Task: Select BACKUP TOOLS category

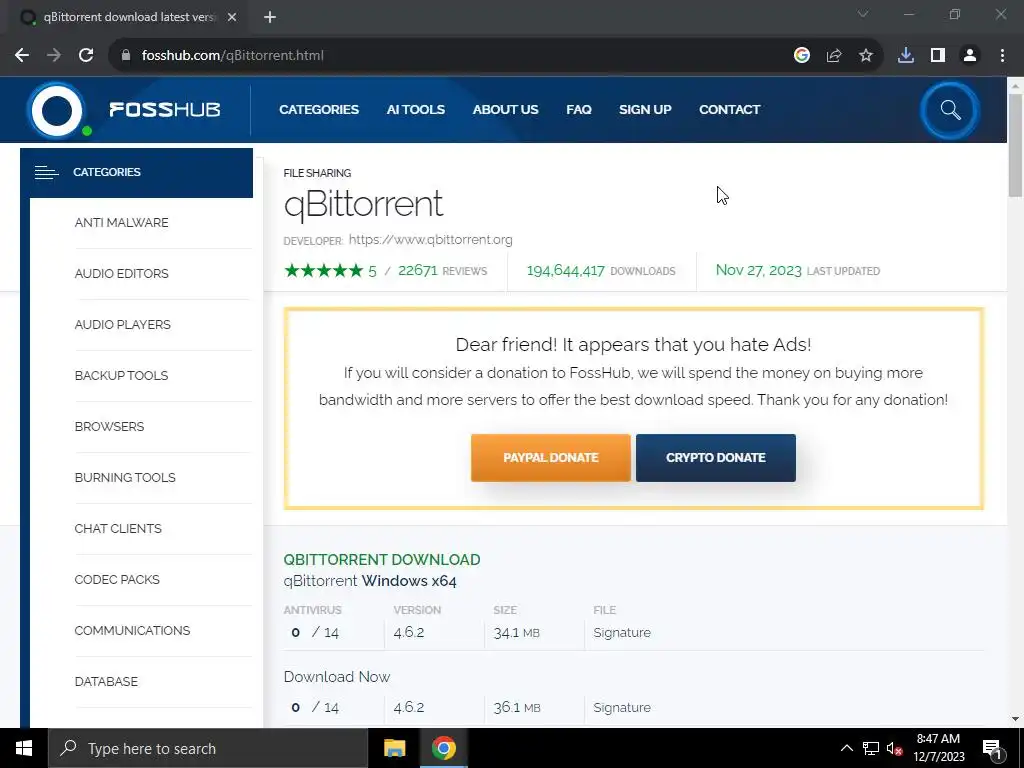Action: pyautogui.click(x=121, y=376)
